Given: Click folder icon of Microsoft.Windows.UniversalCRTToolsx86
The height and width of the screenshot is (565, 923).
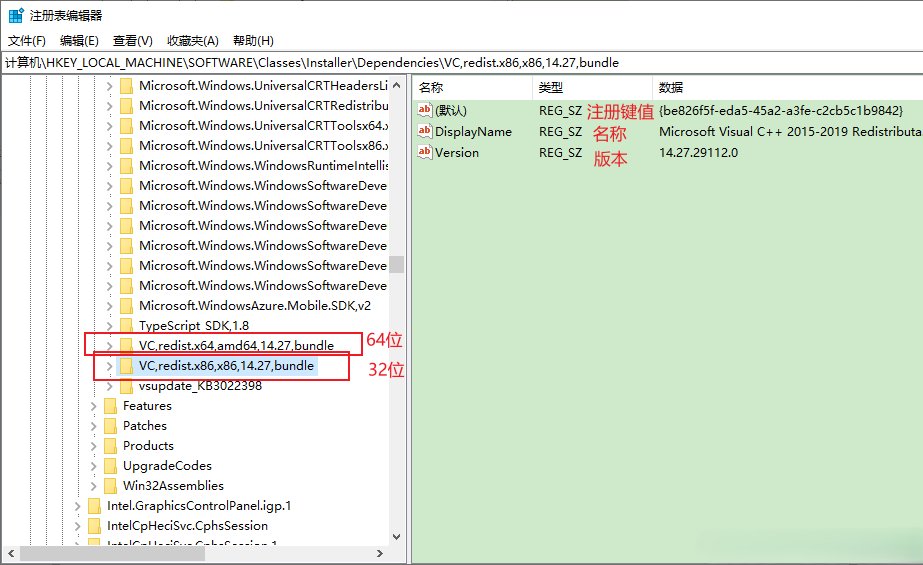Looking at the screenshot, I should click(126, 147).
